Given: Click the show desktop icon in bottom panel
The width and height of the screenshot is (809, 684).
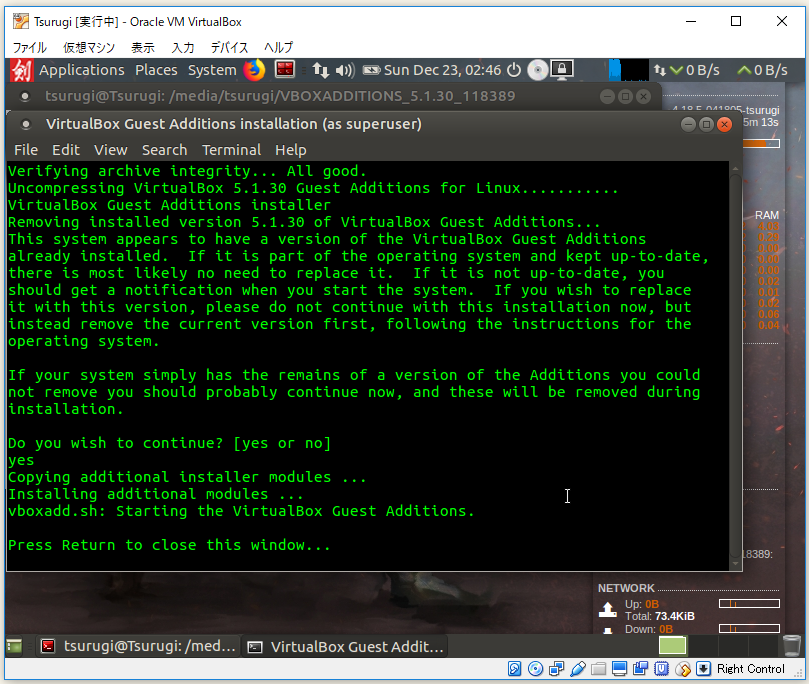Looking at the screenshot, I should click(x=14, y=646).
